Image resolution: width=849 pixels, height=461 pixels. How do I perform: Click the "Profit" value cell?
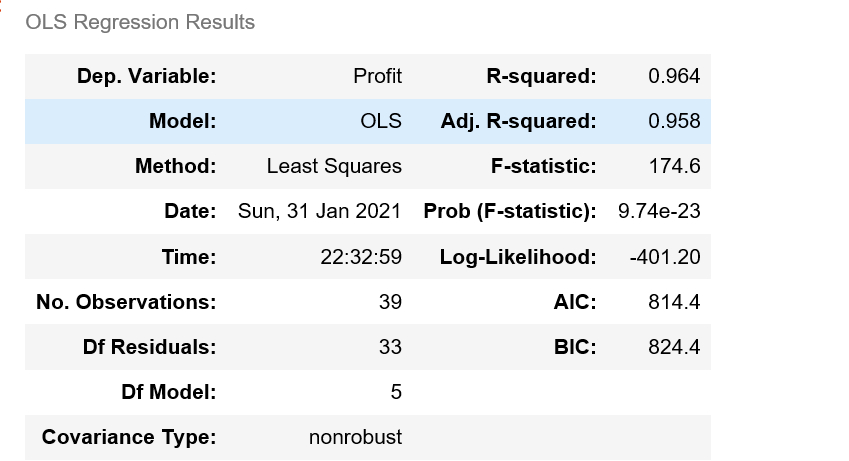tap(377, 76)
